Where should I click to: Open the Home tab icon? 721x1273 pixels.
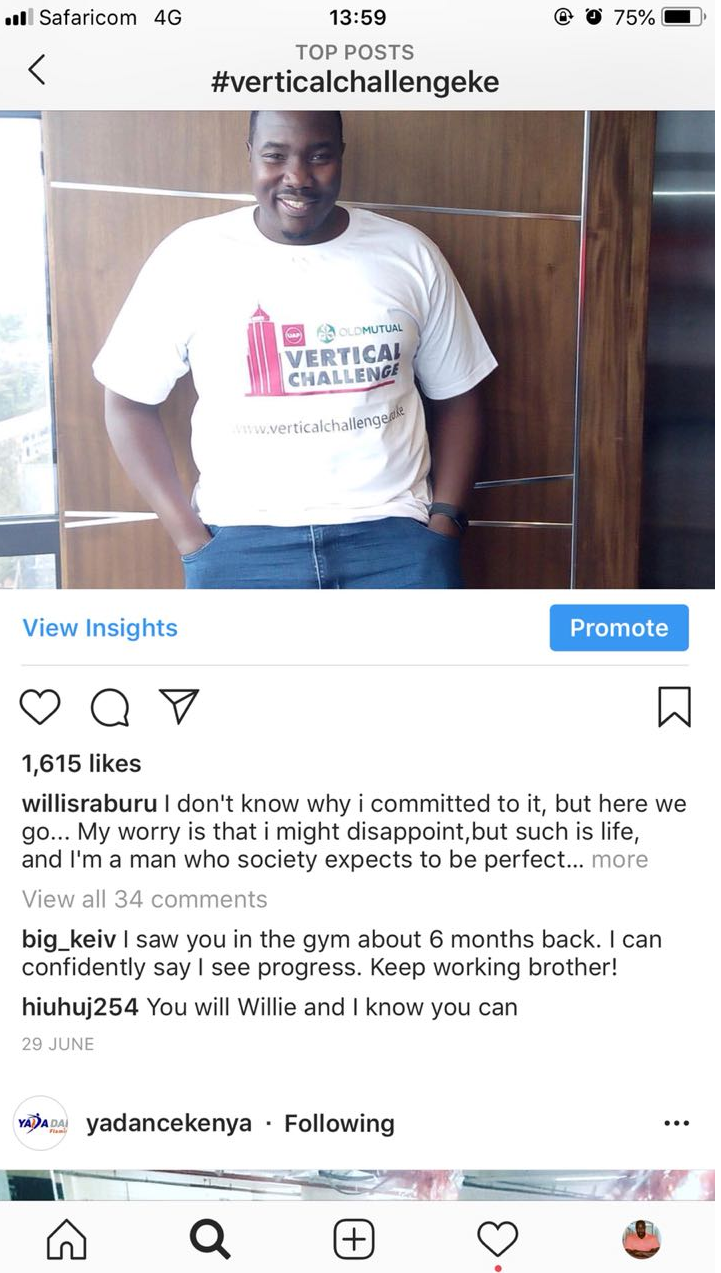[x=67, y=1239]
